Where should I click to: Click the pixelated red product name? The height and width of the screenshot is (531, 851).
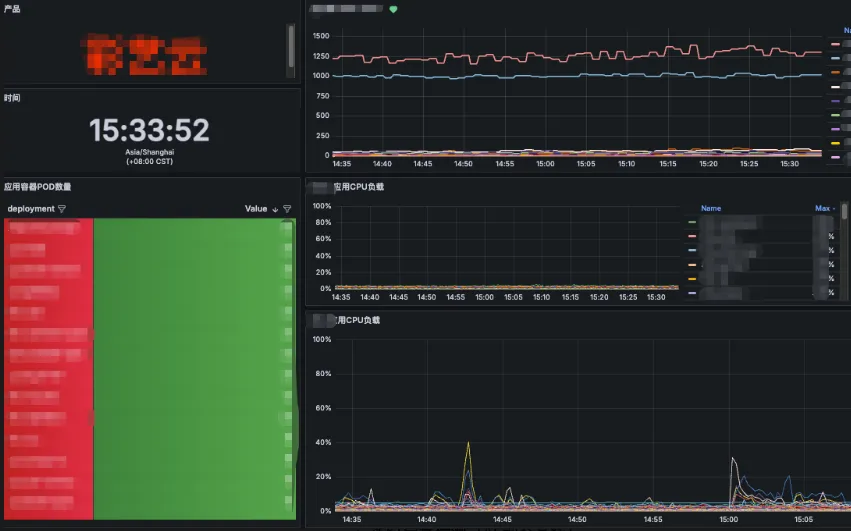[x=147, y=54]
